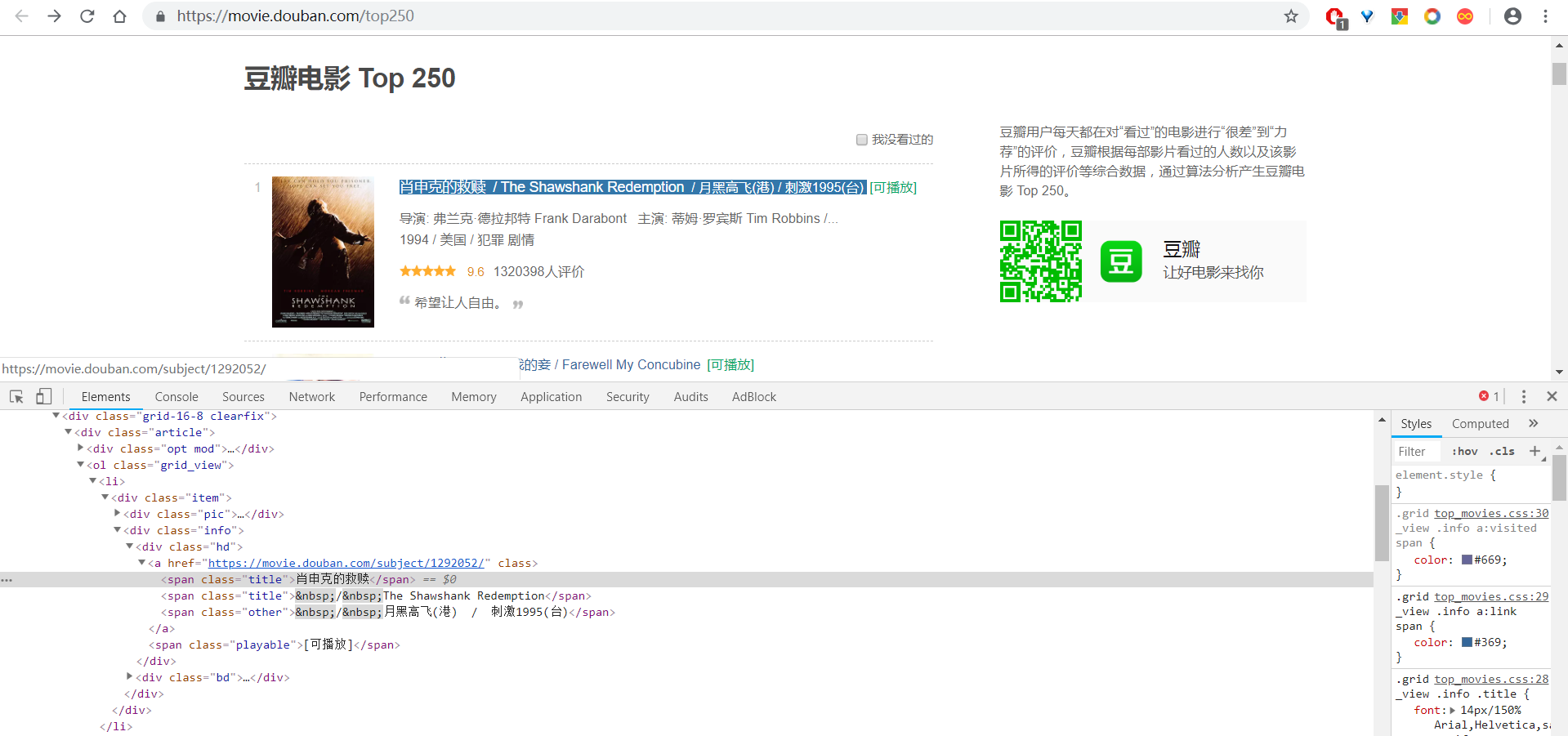The image size is (1568, 736).
Task: Open DevTools customize menu
Action: pos(1523,396)
